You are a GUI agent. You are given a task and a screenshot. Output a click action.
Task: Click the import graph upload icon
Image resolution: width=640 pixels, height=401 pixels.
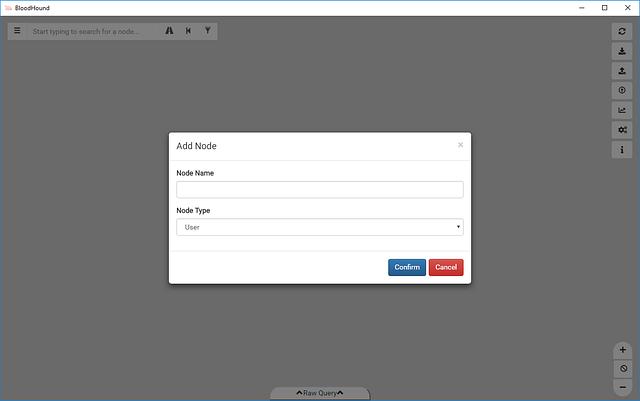pyautogui.click(x=622, y=71)
